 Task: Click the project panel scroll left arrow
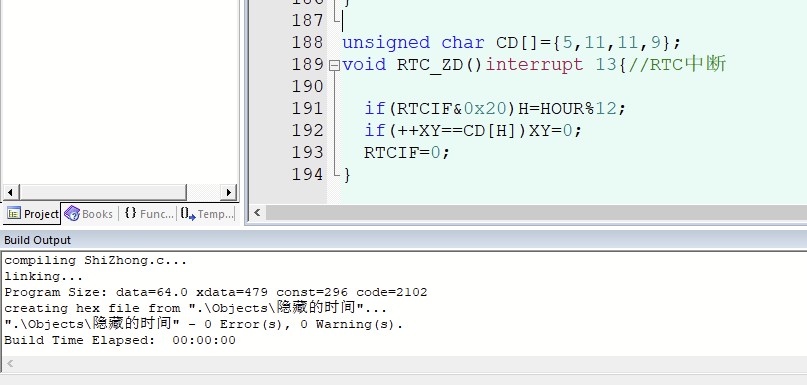tap(10, 192)
